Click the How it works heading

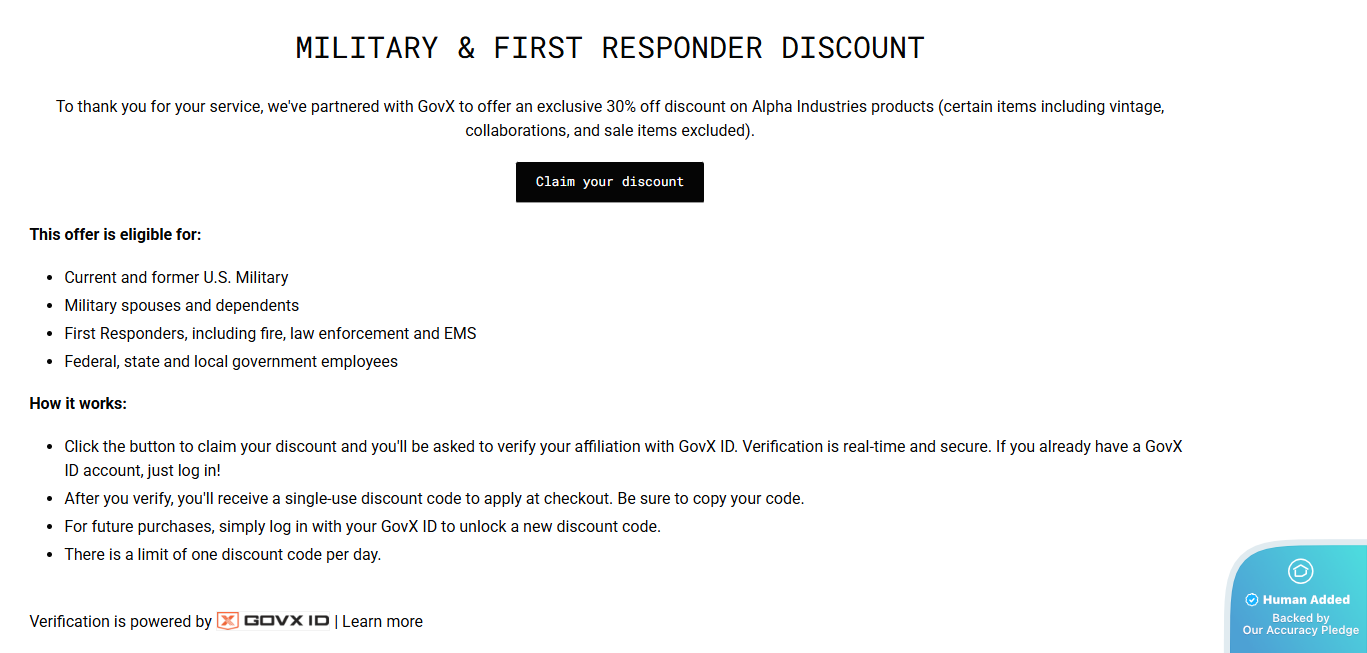78,404
